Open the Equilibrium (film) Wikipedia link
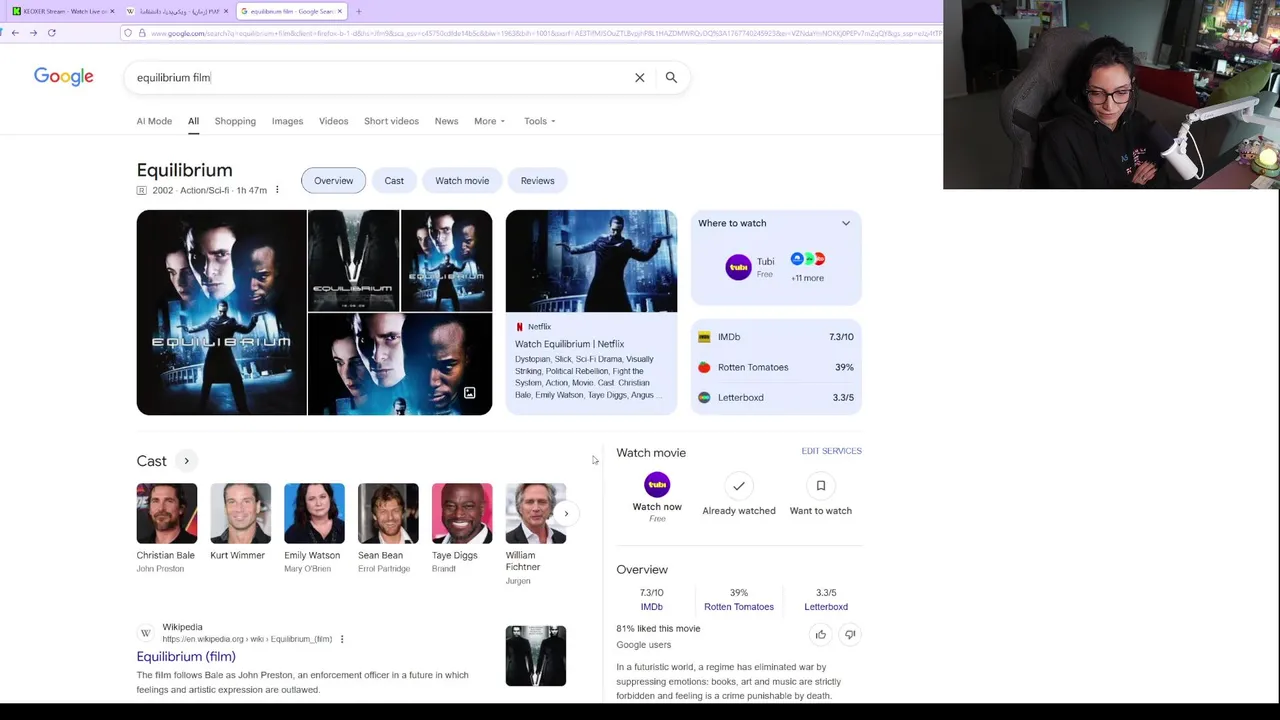 186,657
